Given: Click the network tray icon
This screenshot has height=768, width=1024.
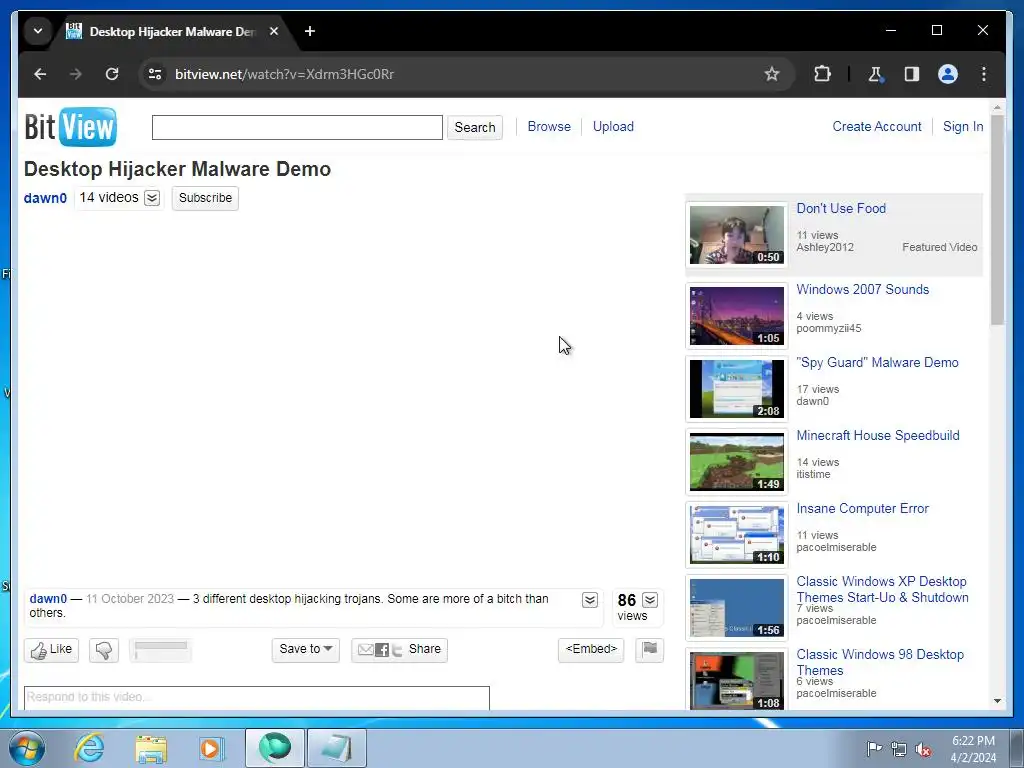Looking at the screenshot, I should point(899,749).
